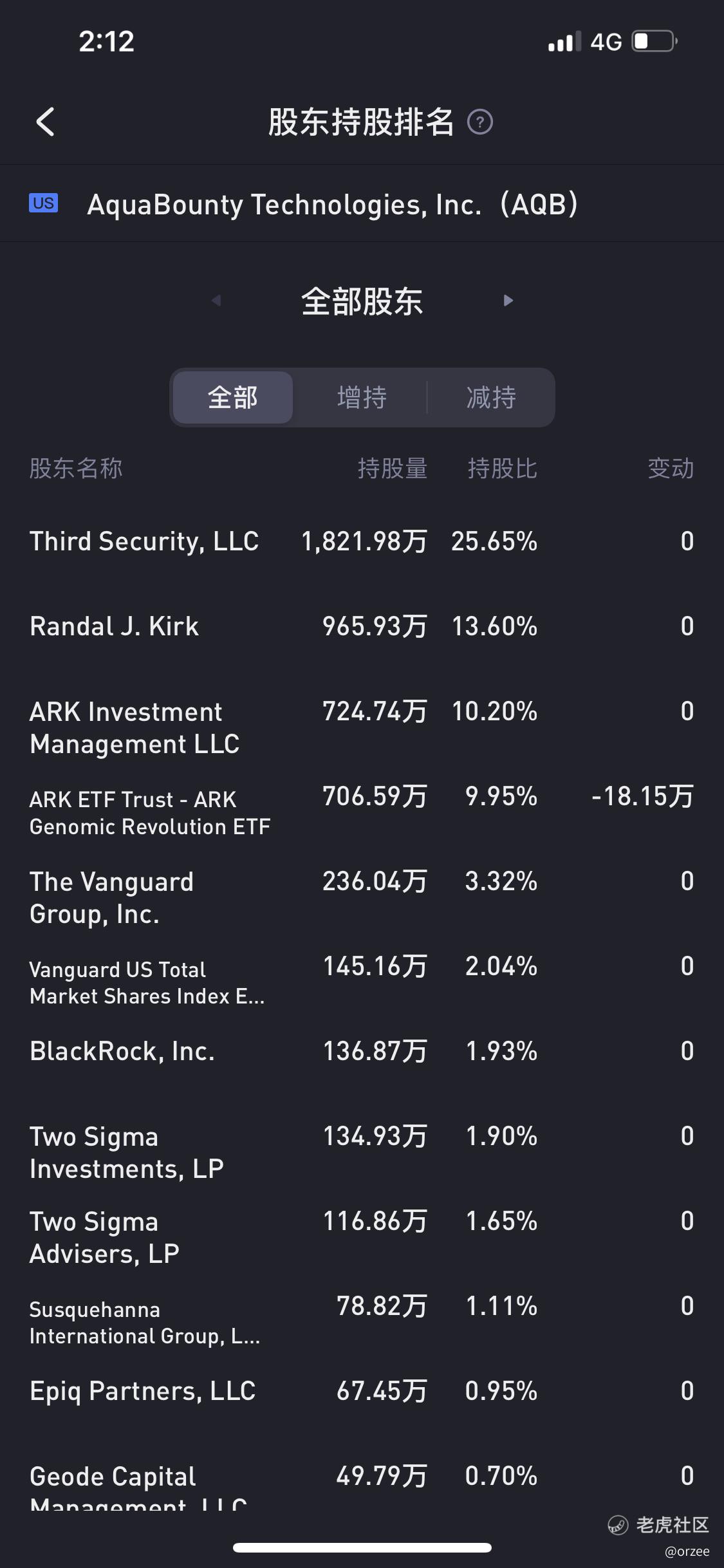Sort by 变动 column header
Viewport: 724px width, 1568px height.
tap(671, 469)
